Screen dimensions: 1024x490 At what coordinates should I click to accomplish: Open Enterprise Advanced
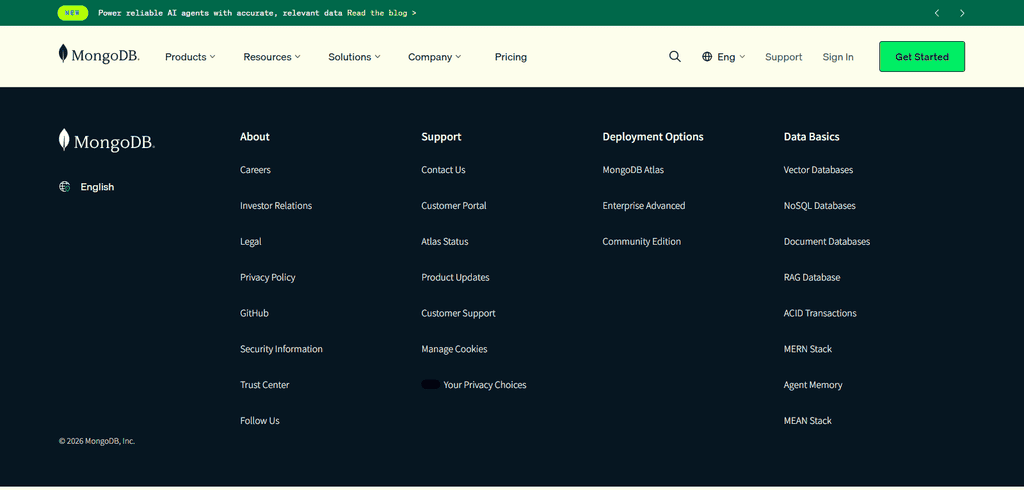point(644,206)
